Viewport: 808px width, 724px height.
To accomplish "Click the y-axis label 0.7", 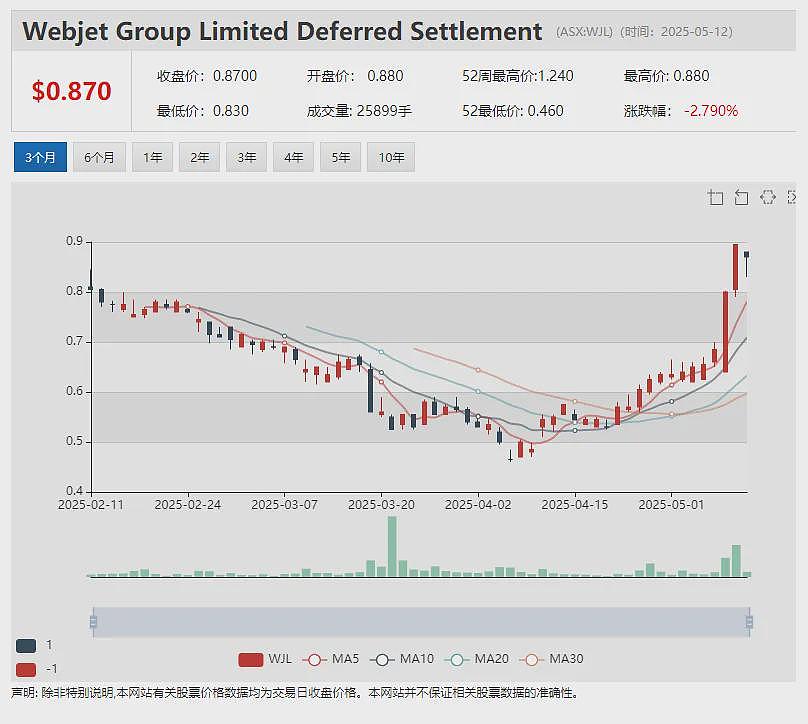I will tap(74, 341).
